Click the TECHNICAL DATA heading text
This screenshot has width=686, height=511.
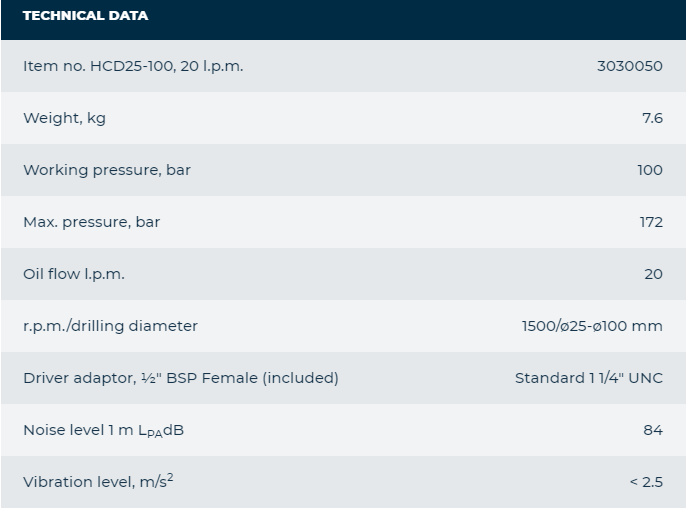(x=85, y=16)
